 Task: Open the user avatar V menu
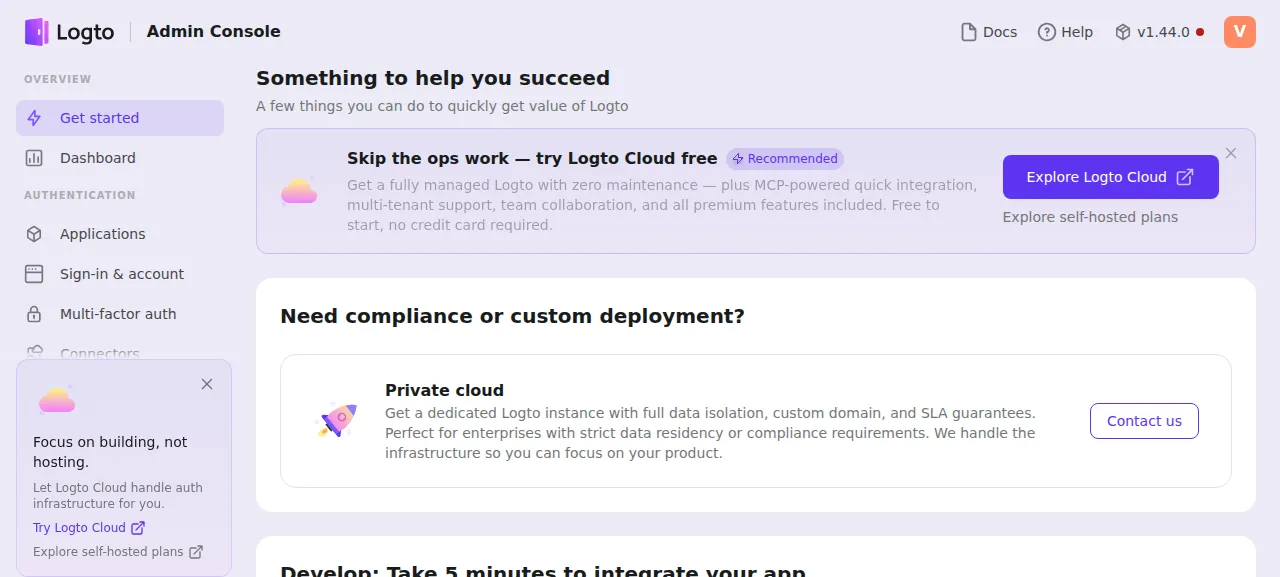(x=1240, y=31)
